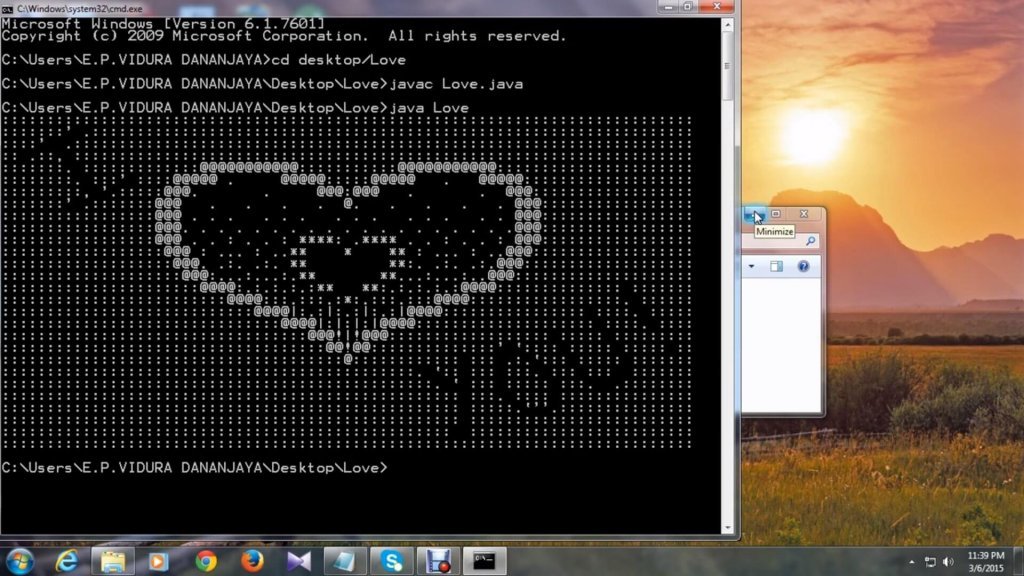The image size is (1024, 576).
Task: Click the Help question mark icon
Action: pyautogui.click(x=802, y=266)
